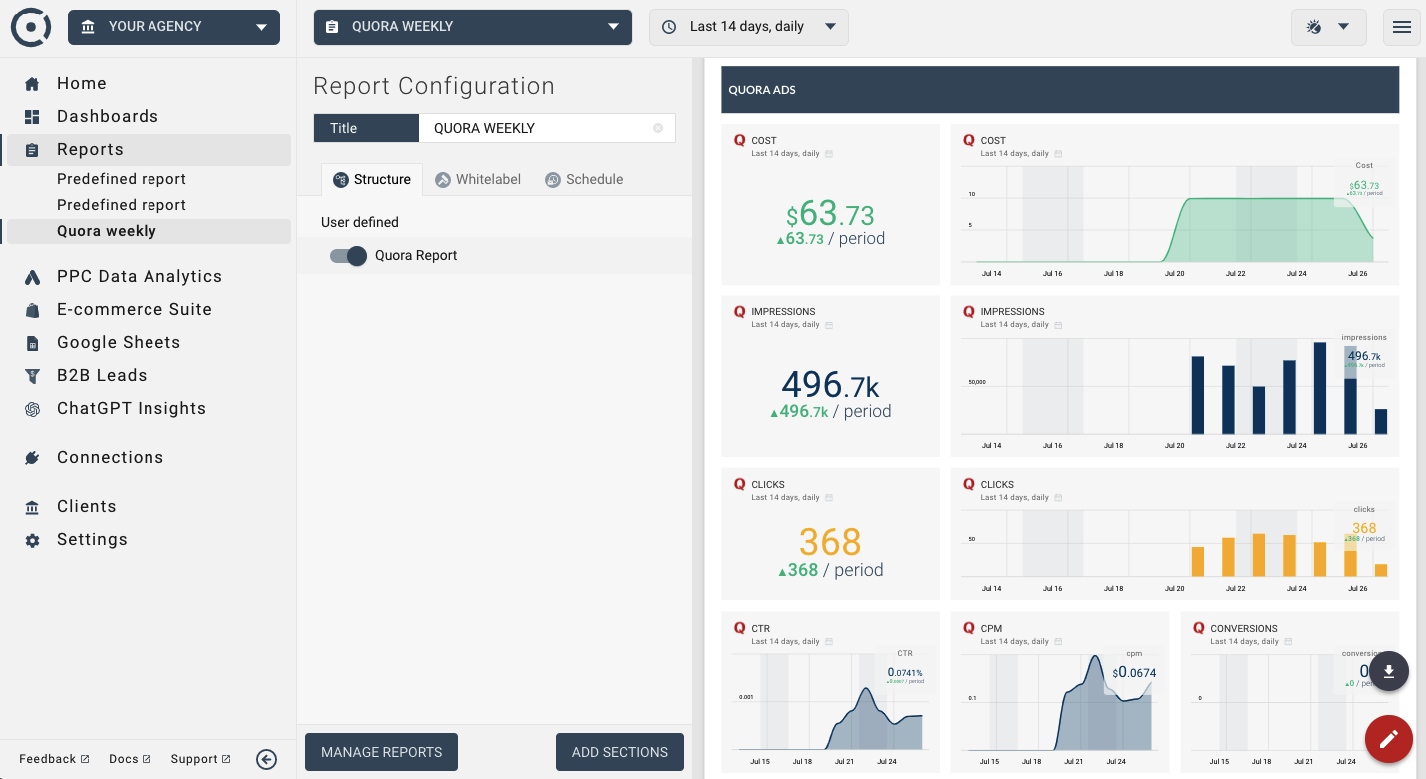The width and height of the screenshot is (1426, 779).
Task: Click the QUORA ADS section header
Action: pos(1060,90)
